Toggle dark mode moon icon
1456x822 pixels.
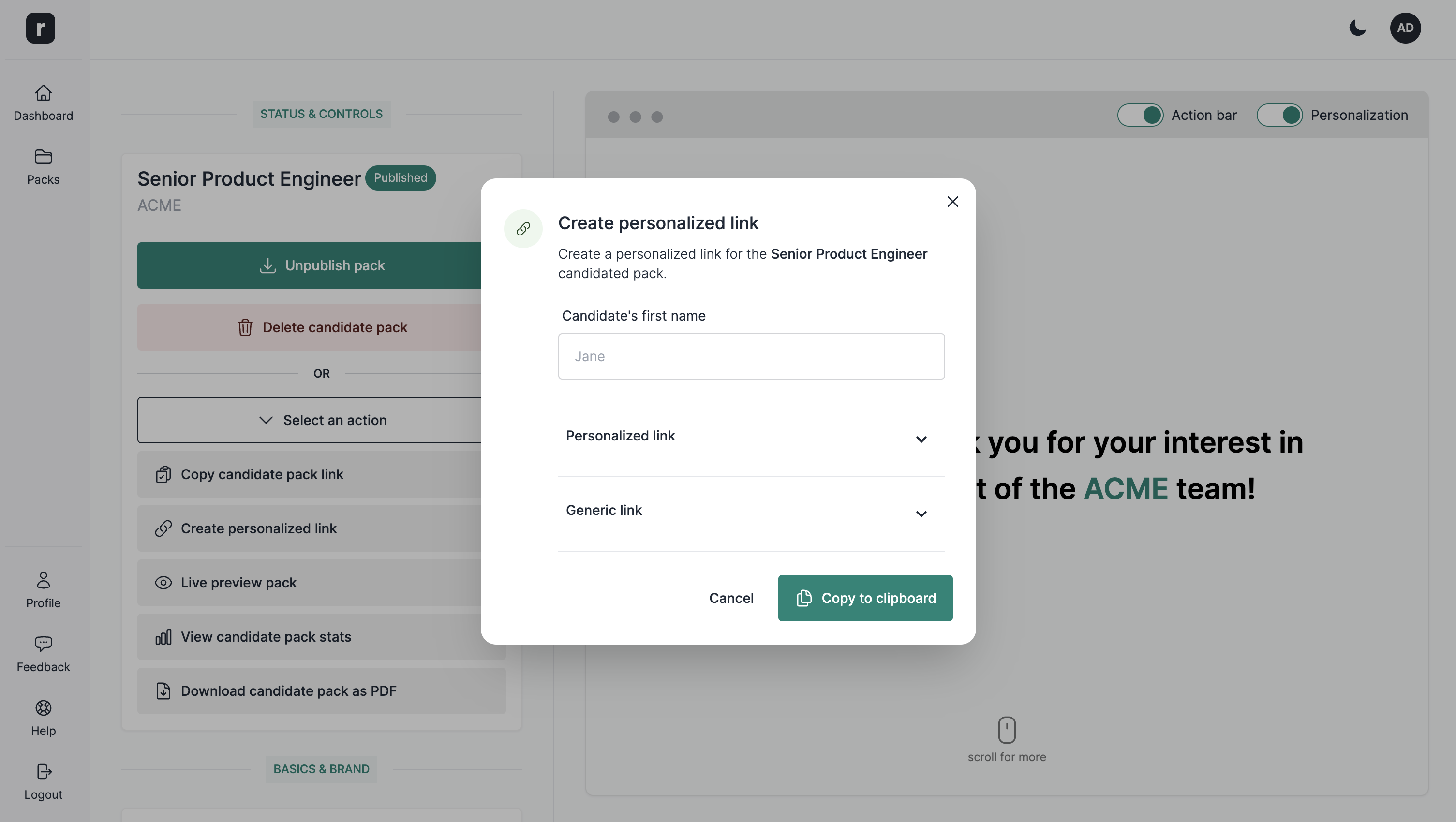pos(1358,27)
